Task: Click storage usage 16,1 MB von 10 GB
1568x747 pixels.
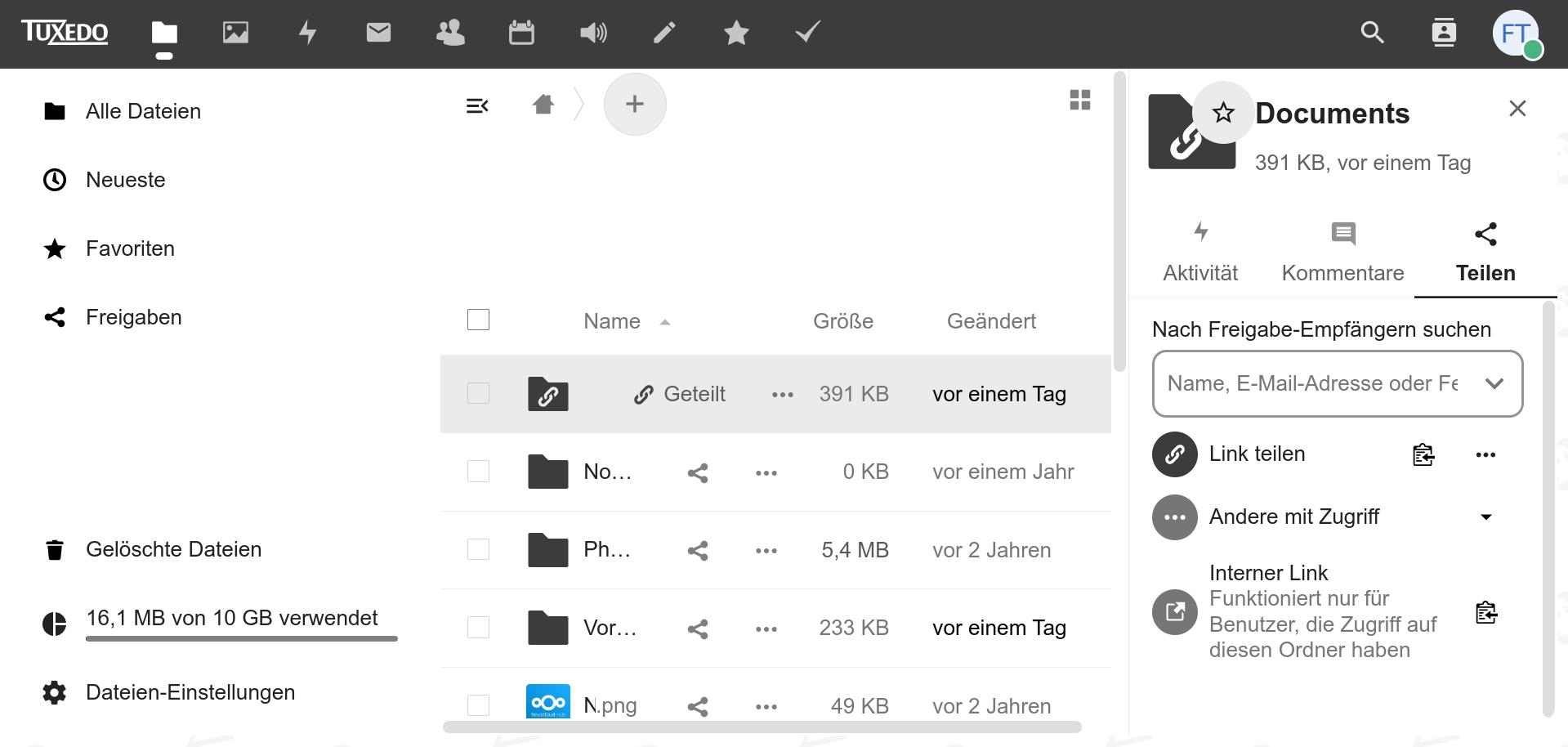Action: point(221,623)
